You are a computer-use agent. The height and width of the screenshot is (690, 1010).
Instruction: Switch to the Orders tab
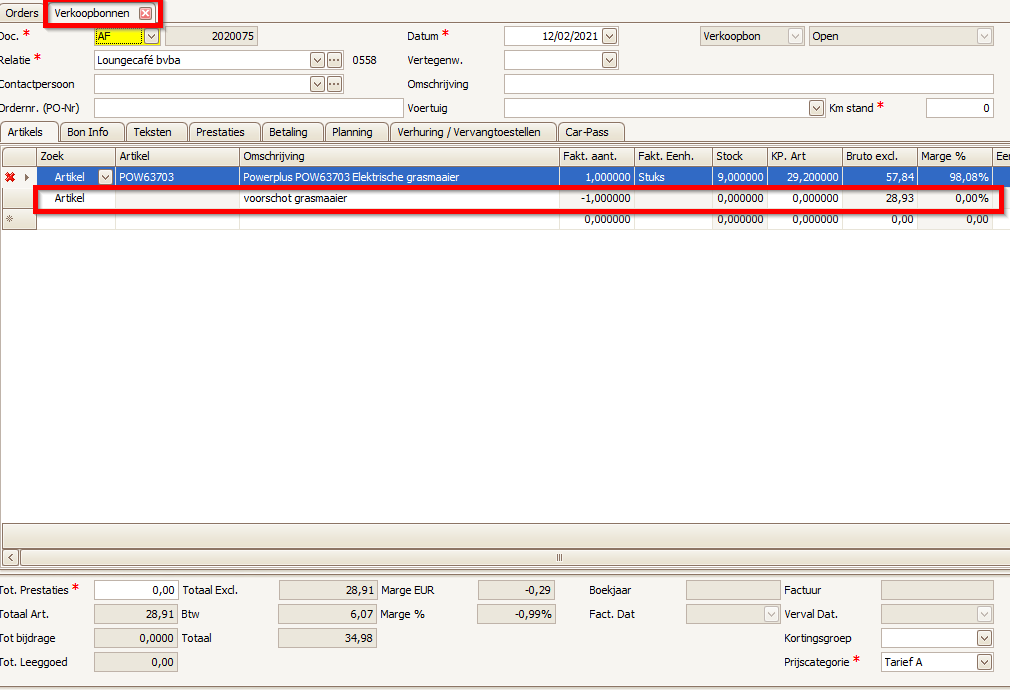coord(22,13)
